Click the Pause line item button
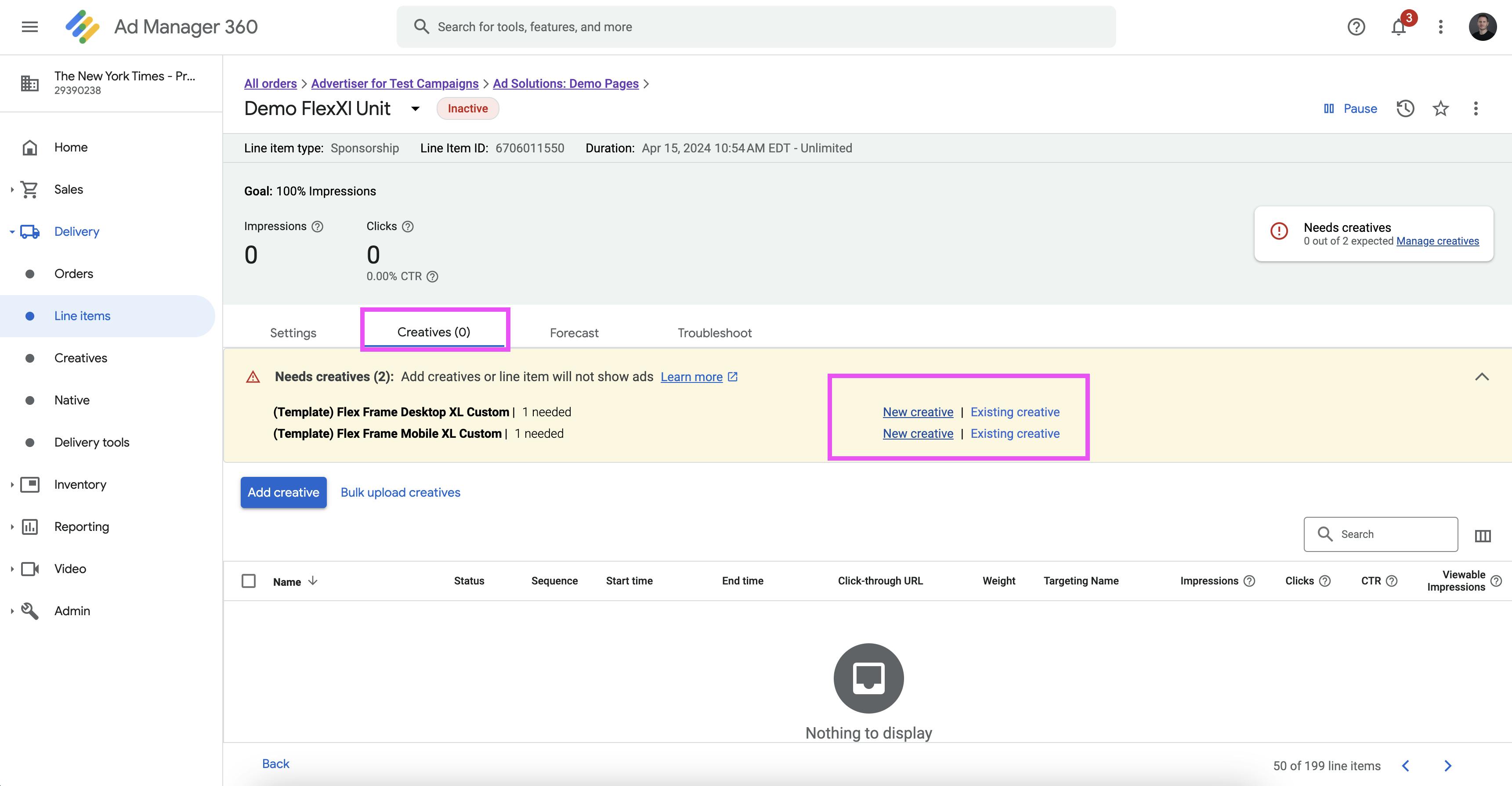This screenshot has height=786, width=1512. click(x=1350, y=109)
